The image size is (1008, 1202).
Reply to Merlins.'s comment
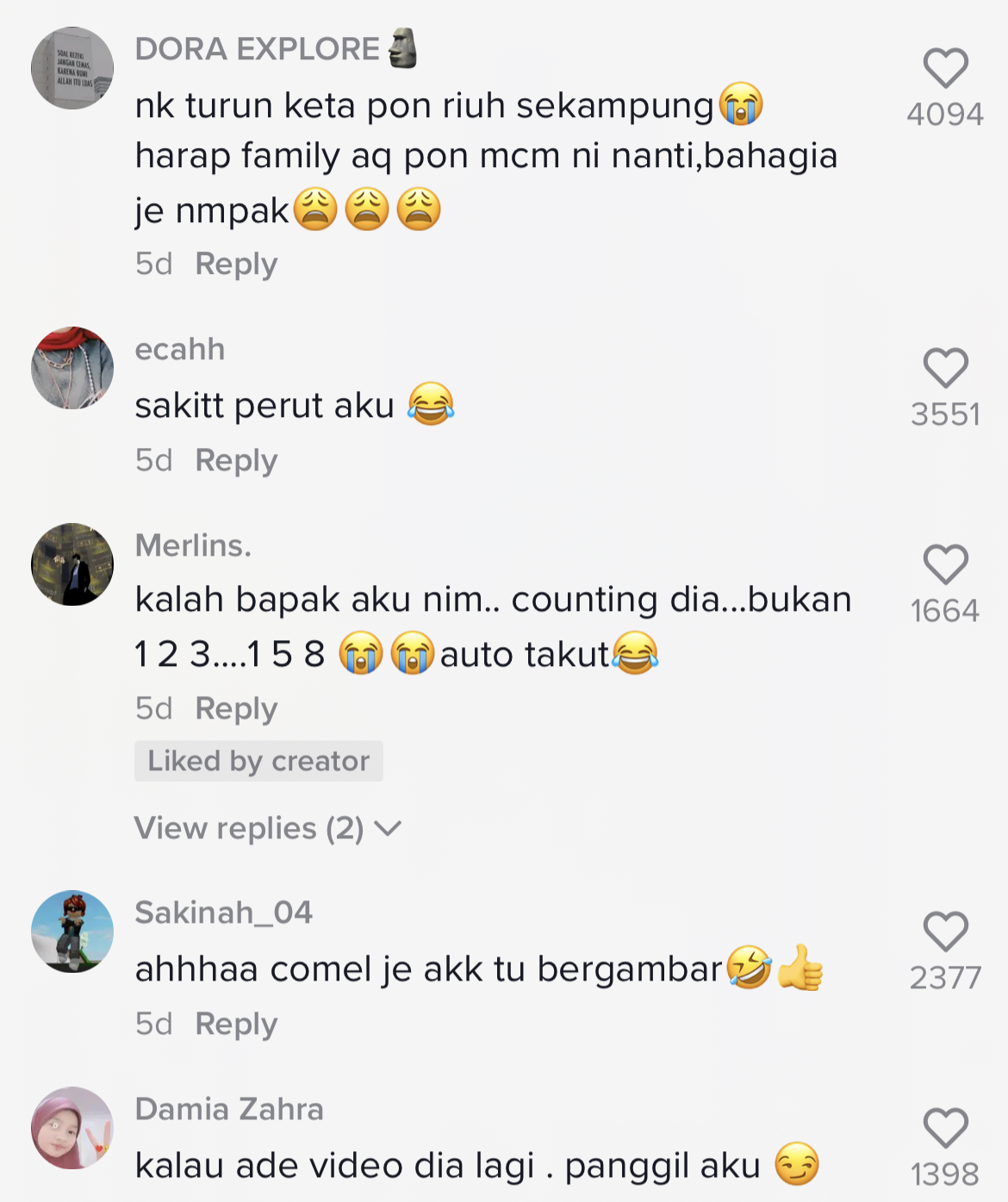click(x=236, y=708)
